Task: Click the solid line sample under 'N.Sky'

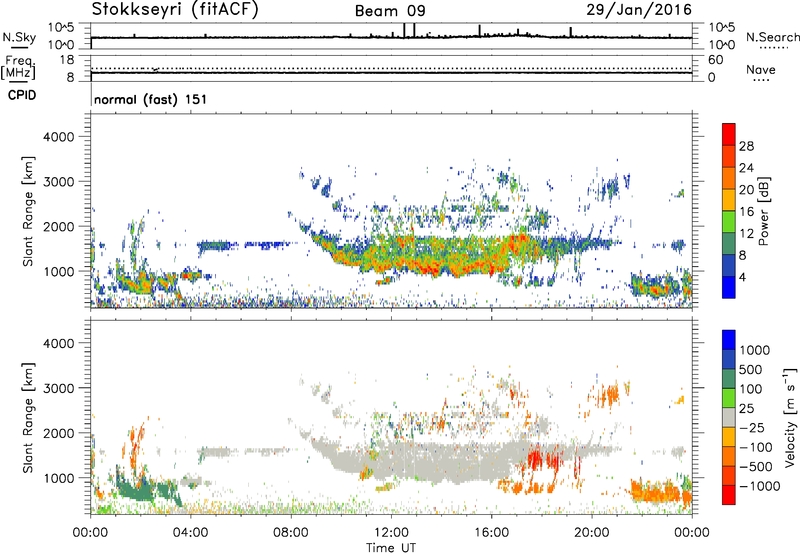Action: 19,47
